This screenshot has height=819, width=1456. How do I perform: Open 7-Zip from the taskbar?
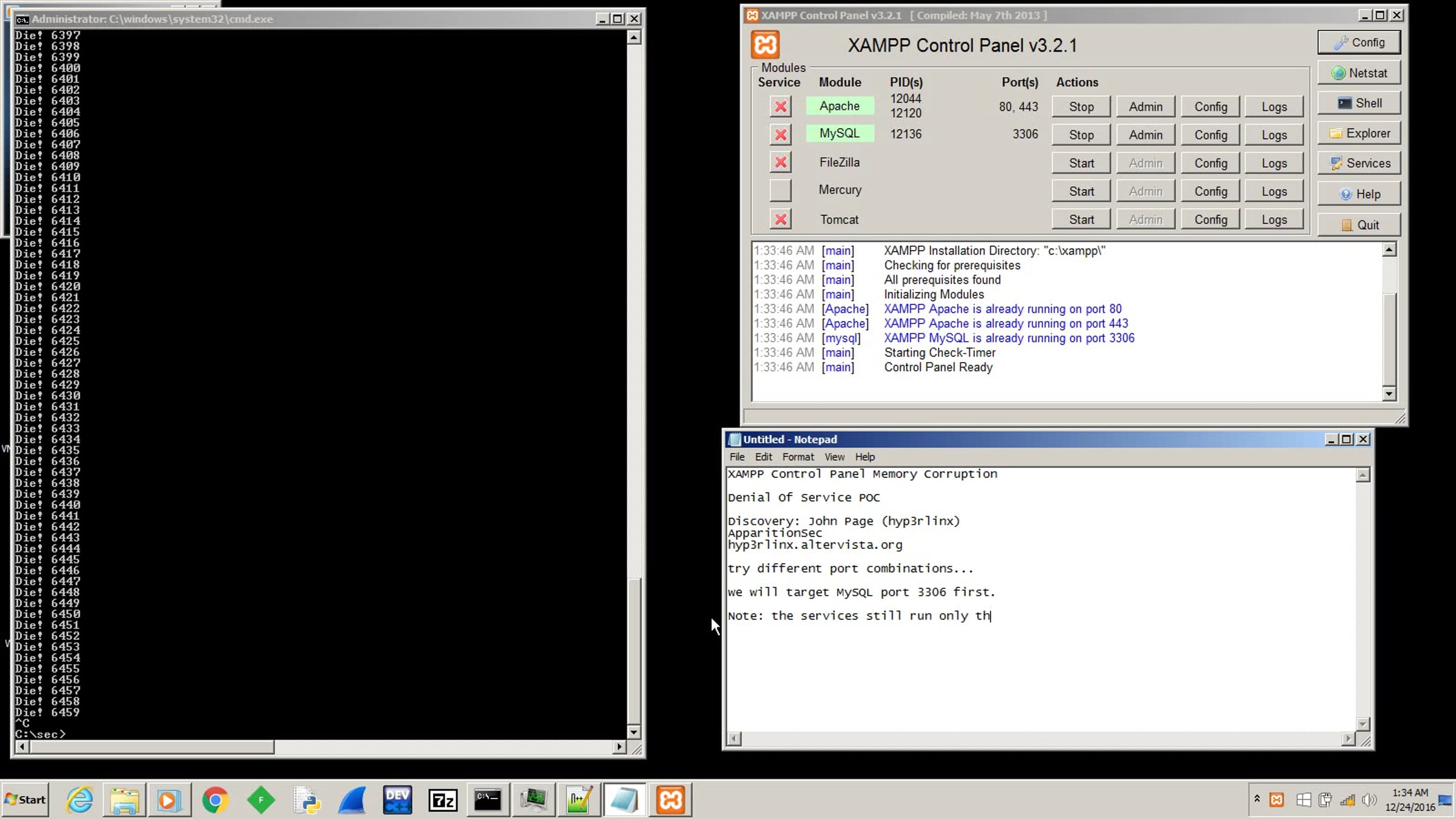[x=443, y=800]
